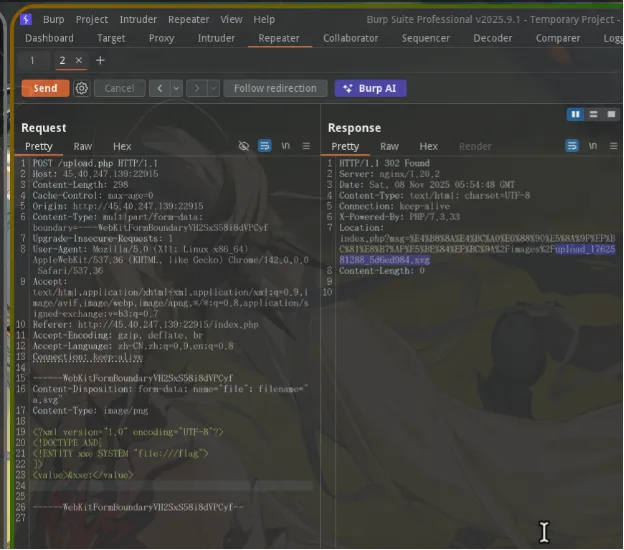Go back to previous request in history
This screenshot has height=550, width=624.
coord(160,88)
